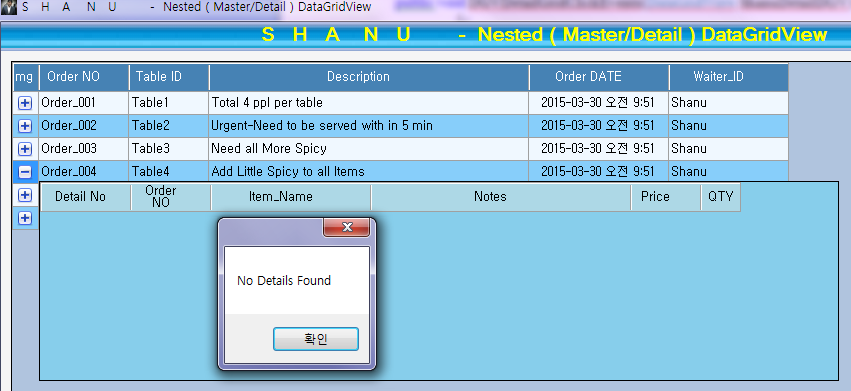Select the Table3 cell
Screen dimensions: 851x391
[x=169, y=149]
